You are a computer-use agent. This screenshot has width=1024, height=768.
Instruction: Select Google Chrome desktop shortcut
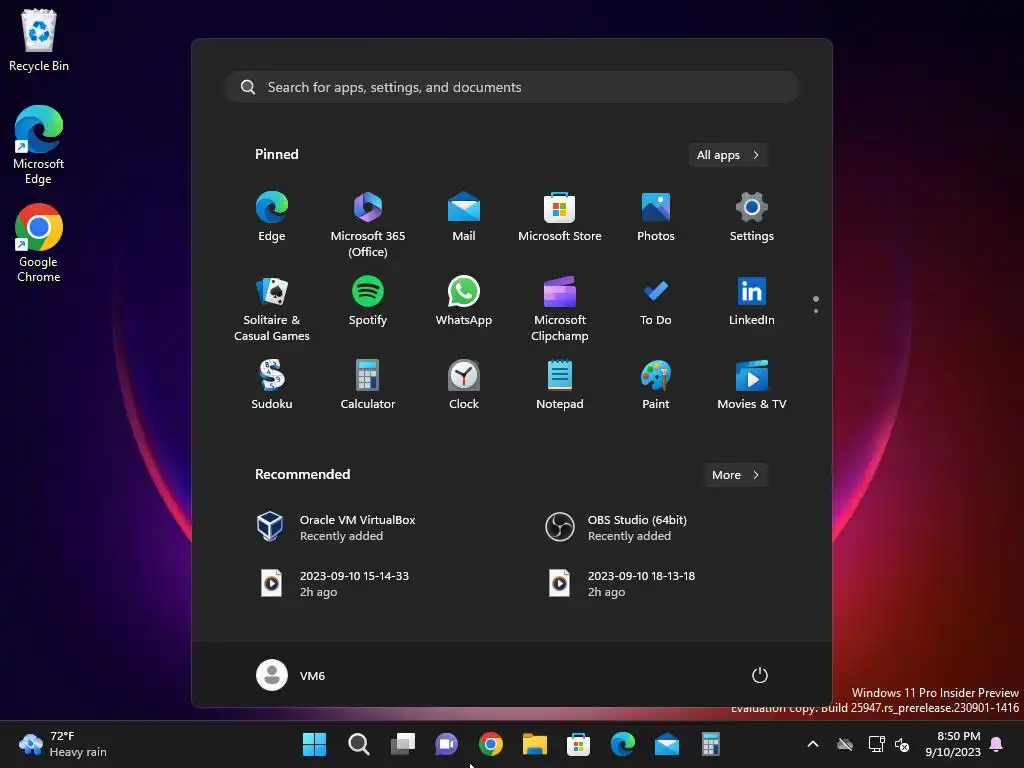(39, 243)
